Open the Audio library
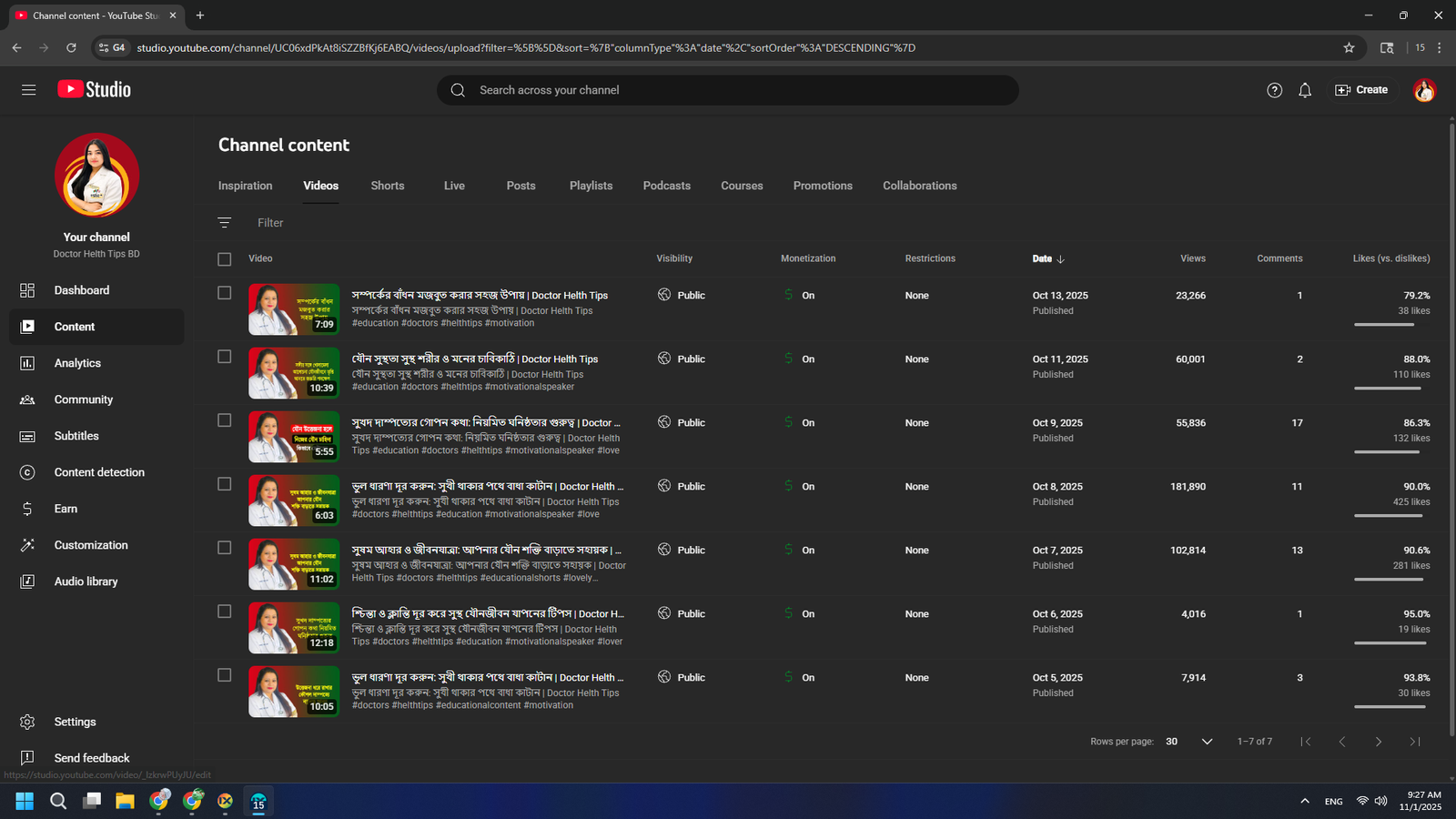 (x=86, y=581)
